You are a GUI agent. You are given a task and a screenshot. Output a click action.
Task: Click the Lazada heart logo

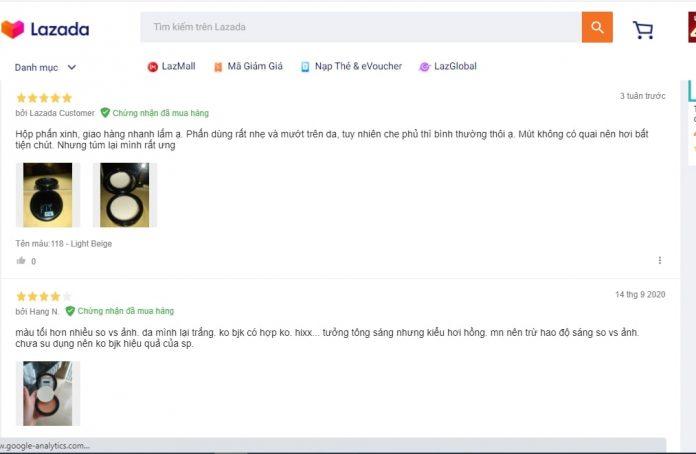pos(13,29)
